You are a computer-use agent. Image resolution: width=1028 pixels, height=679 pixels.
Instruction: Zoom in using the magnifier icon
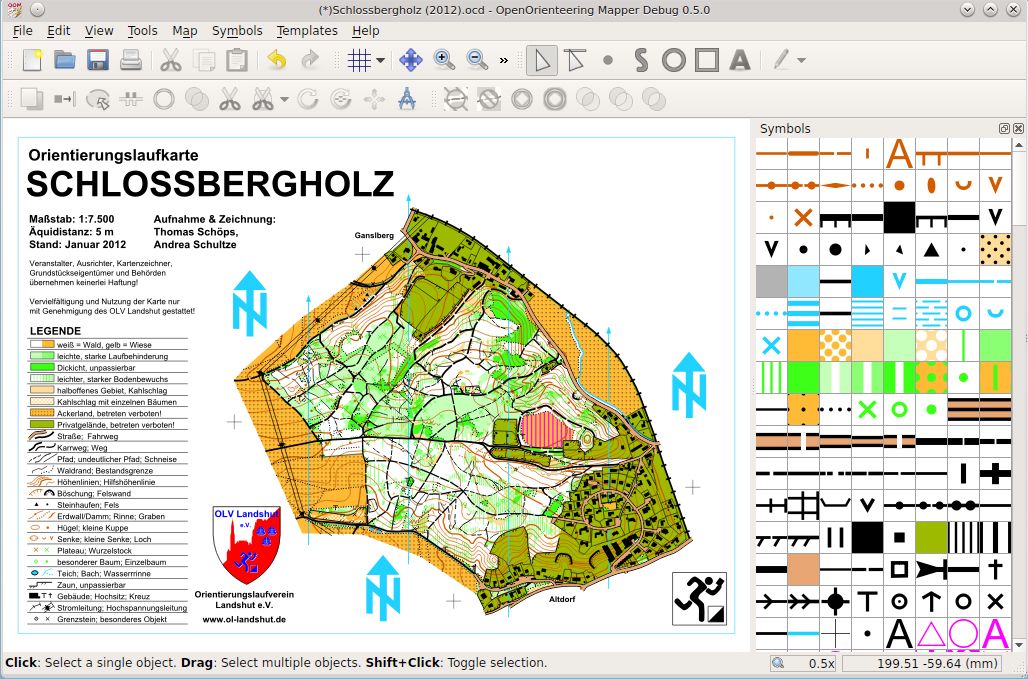443,60
